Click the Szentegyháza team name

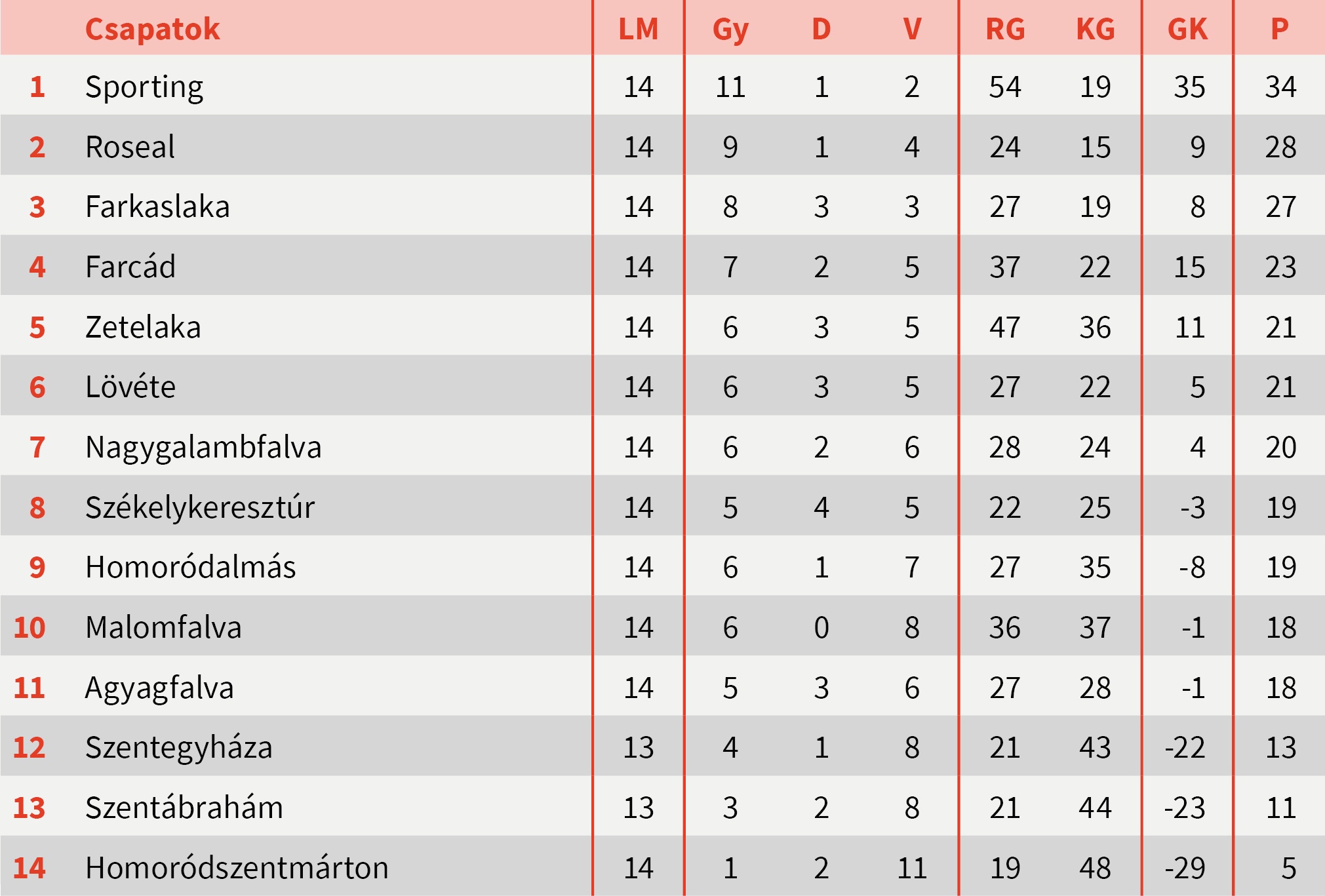[178, 748]
